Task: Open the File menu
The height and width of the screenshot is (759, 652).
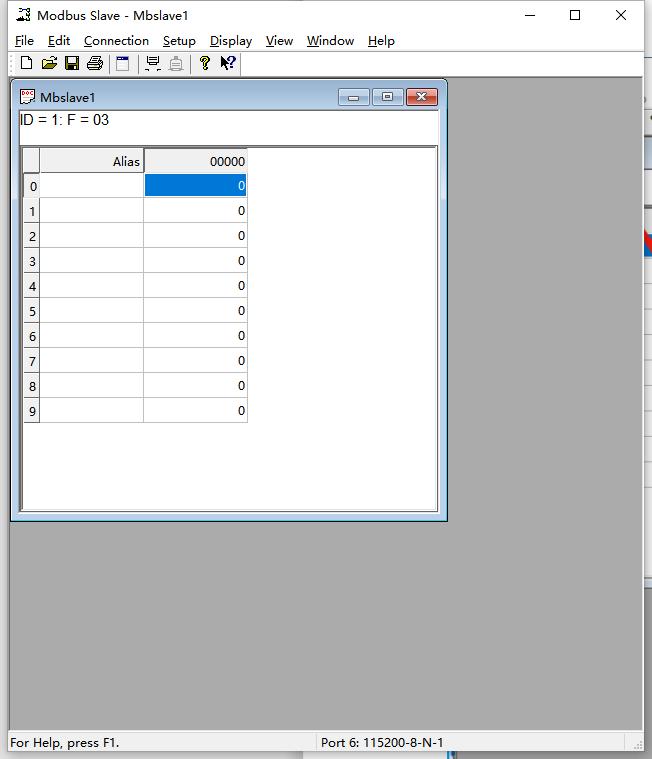Action: [x=24, y=41]
